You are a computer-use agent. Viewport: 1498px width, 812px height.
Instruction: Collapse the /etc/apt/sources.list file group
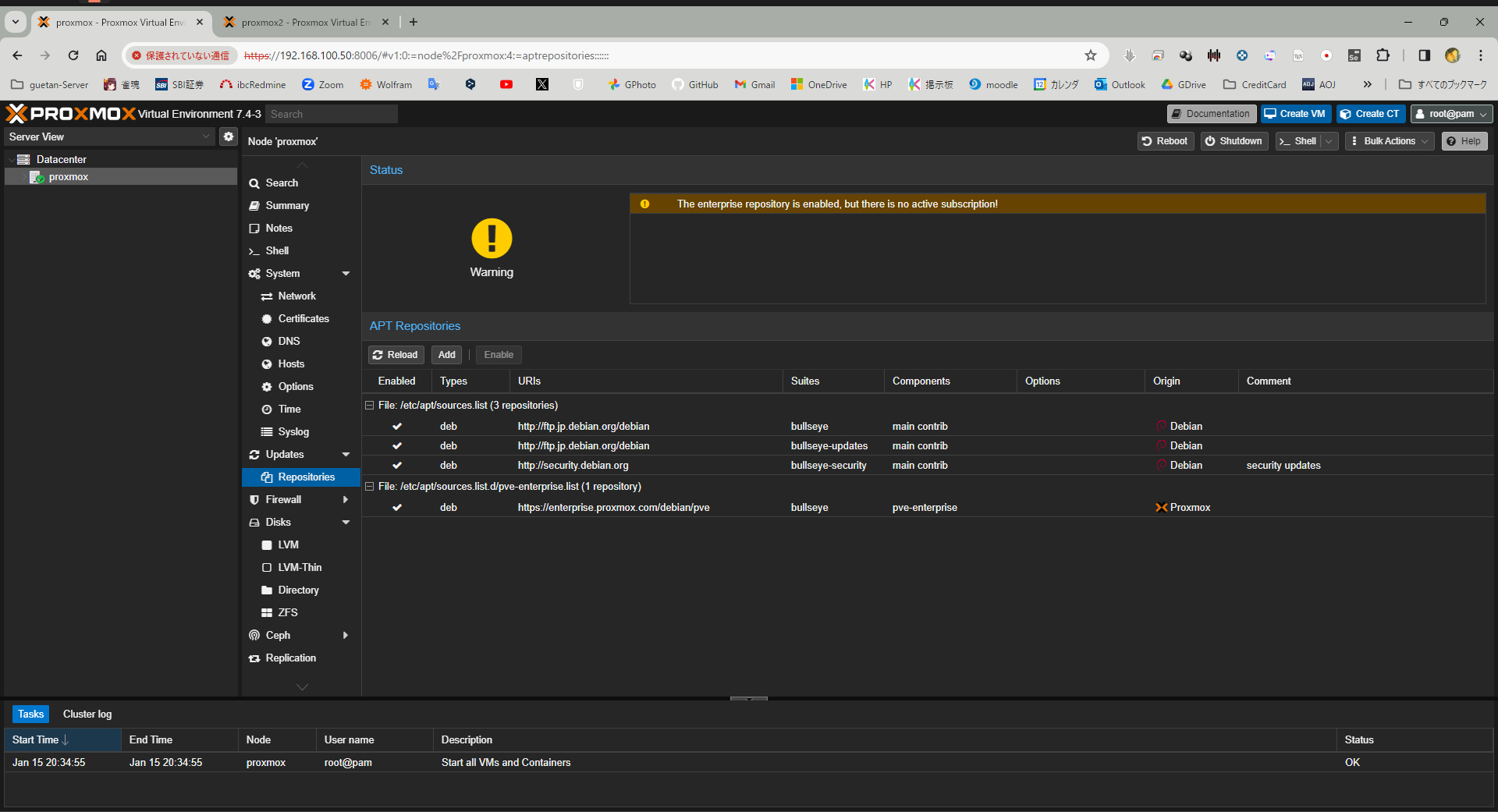pyautogui.click(x=370, y=406)
